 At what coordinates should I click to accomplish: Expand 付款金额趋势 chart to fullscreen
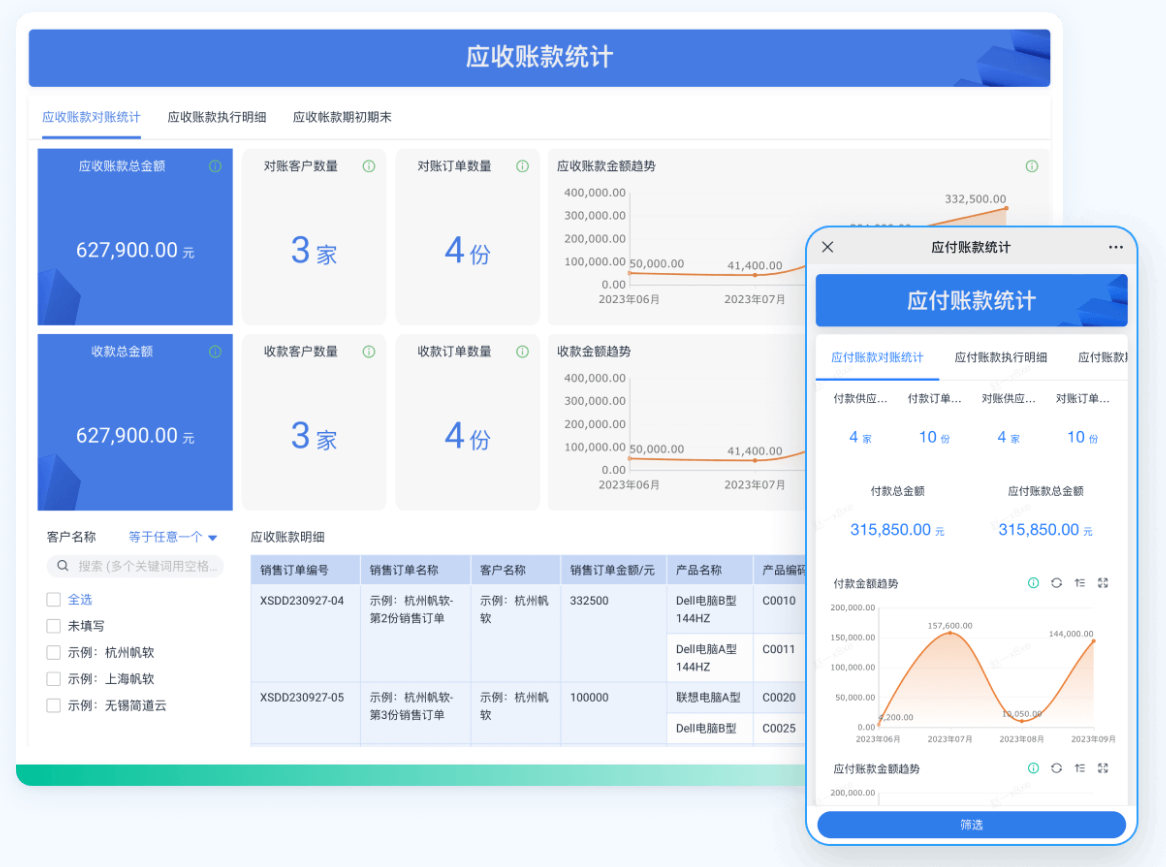tap(1103, 583)
